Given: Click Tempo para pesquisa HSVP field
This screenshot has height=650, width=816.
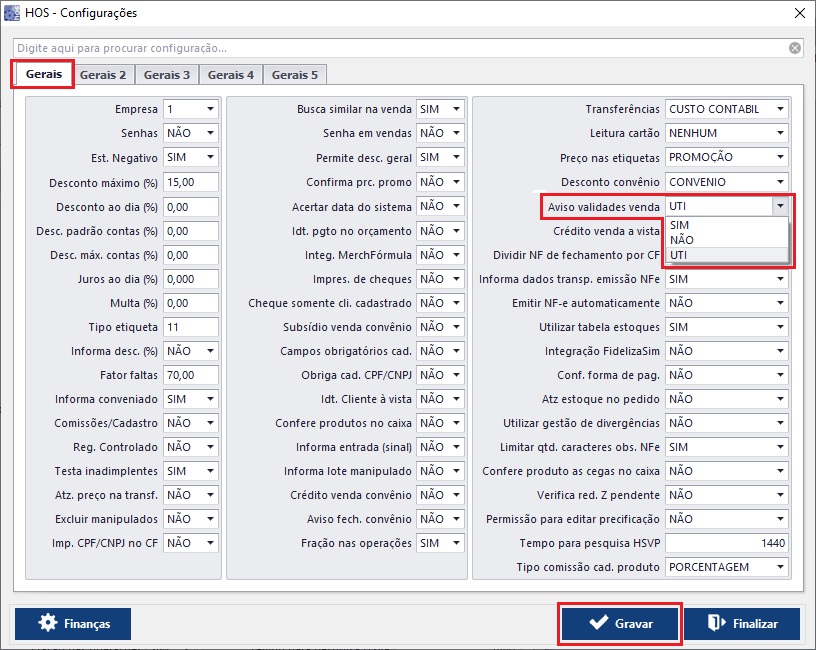Looking at the screenshot, I should tap(726, 543).
